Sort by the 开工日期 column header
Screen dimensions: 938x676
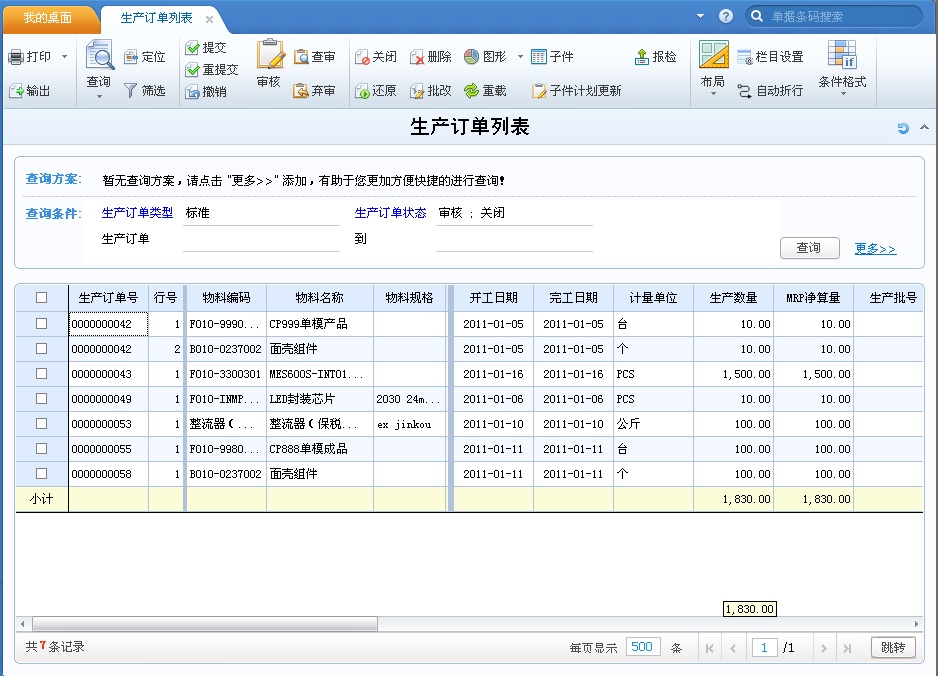(493, 297)
